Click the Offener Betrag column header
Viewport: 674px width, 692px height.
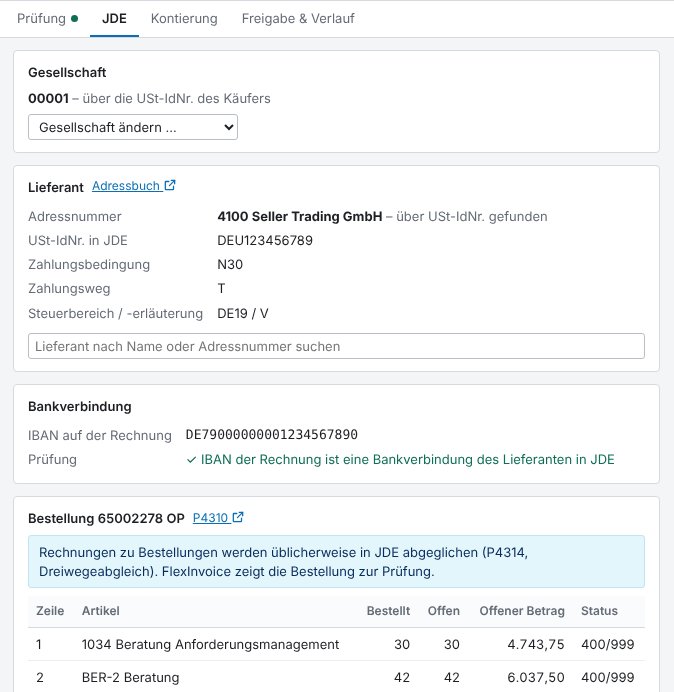[x=522, y=611]
